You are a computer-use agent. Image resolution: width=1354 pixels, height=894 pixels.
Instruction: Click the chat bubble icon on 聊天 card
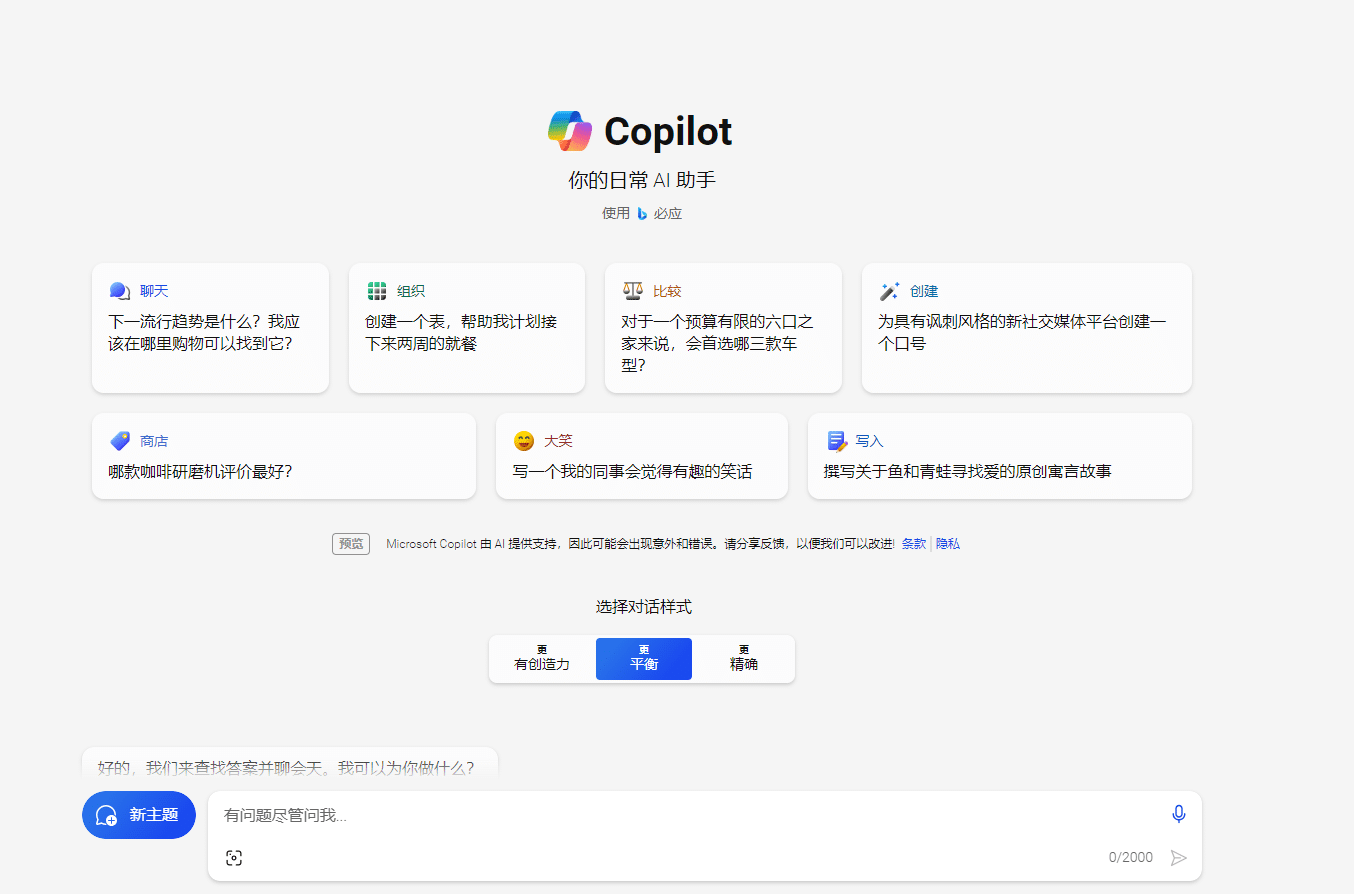point(120,291)
